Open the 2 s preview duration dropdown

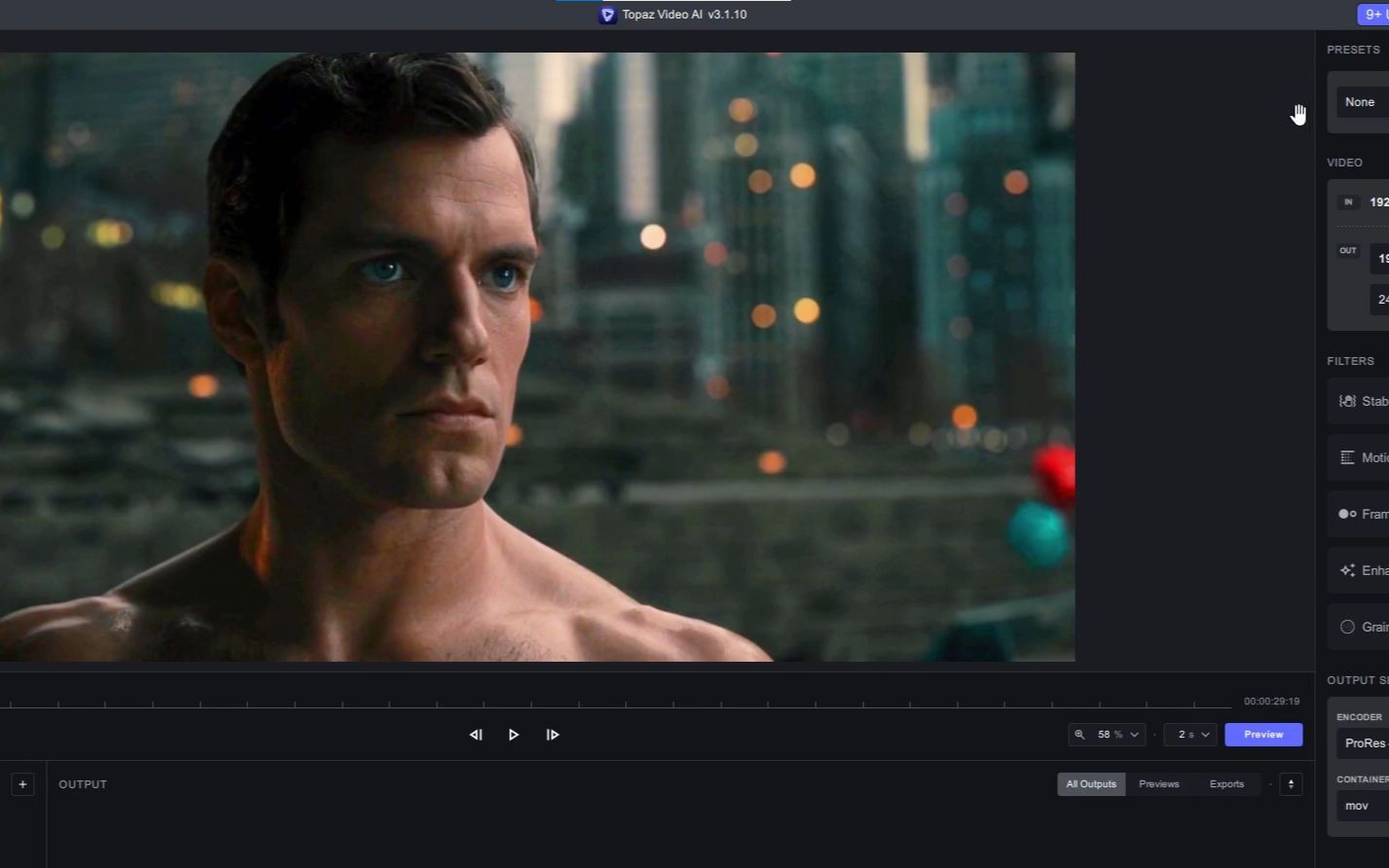click(1190, 735)
